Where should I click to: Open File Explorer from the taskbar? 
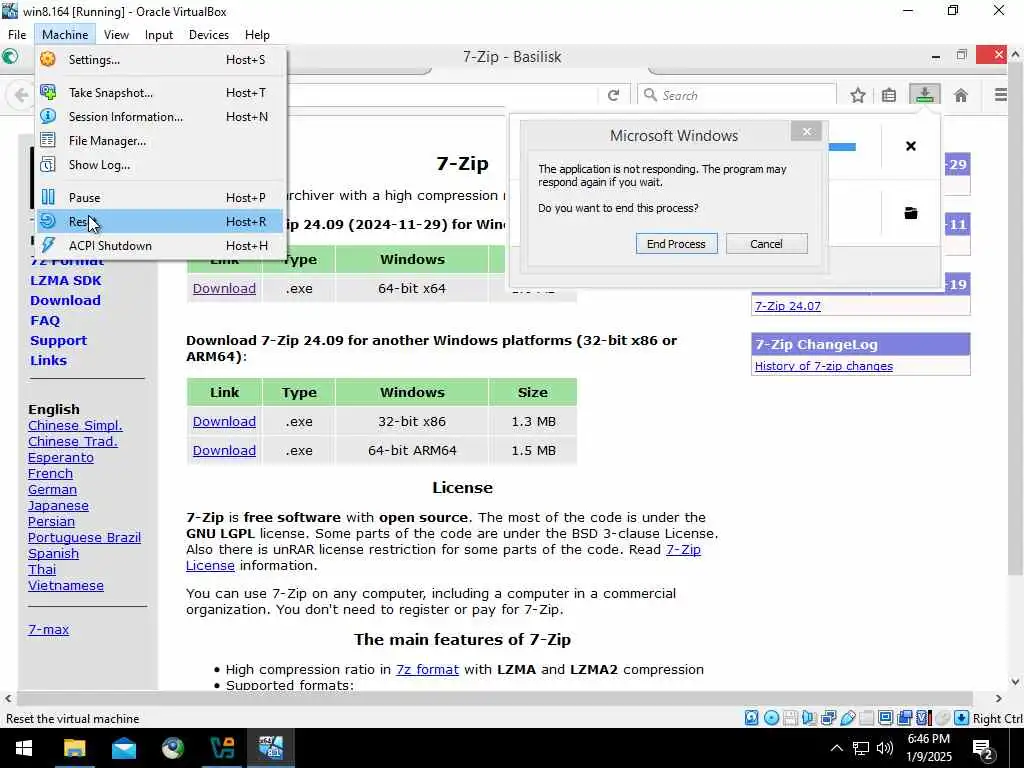click(x=74, y=748)
